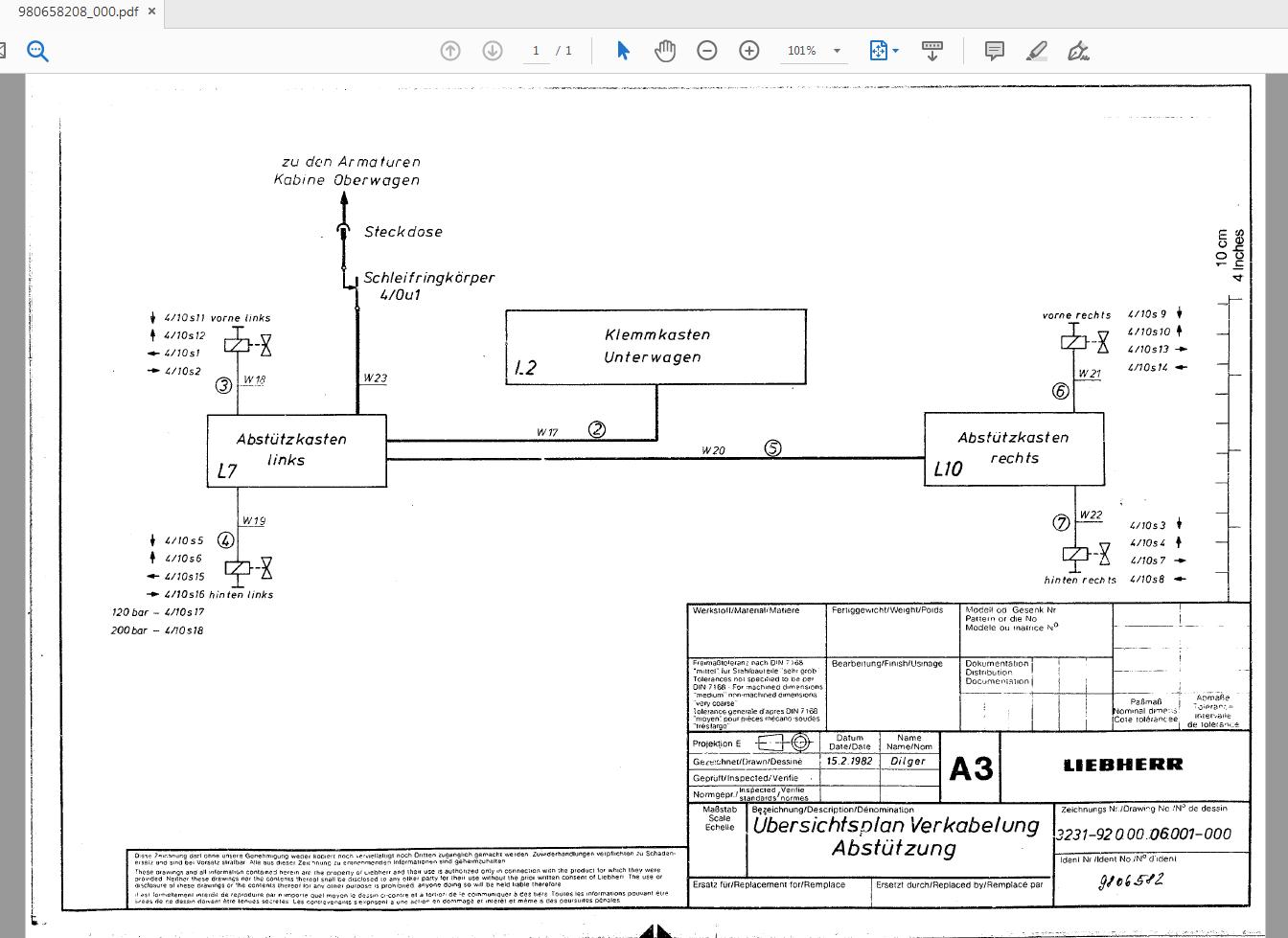Go to previous page arrow
This screenshot has width=1288, height=938.
450,51
